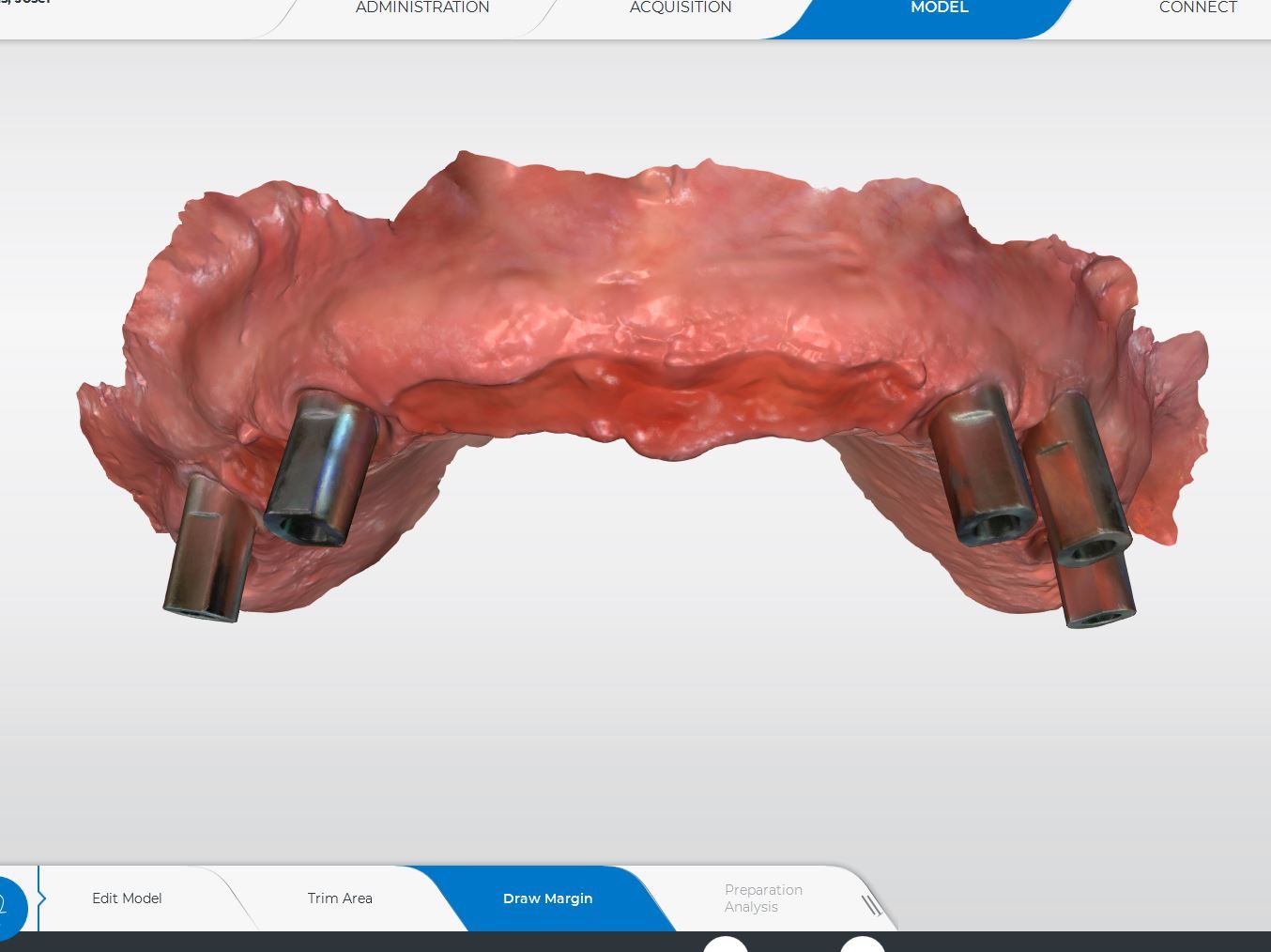Open the Edit Model step

[127, 898]
